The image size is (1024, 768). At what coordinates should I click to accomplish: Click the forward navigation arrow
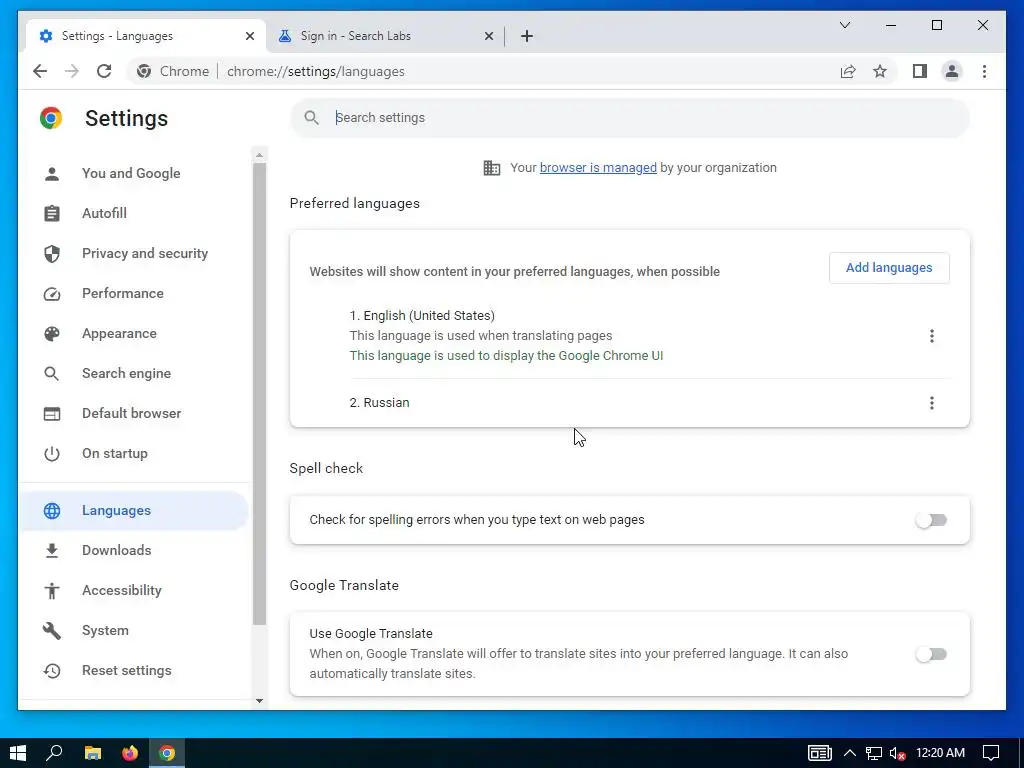click(72, 71)
